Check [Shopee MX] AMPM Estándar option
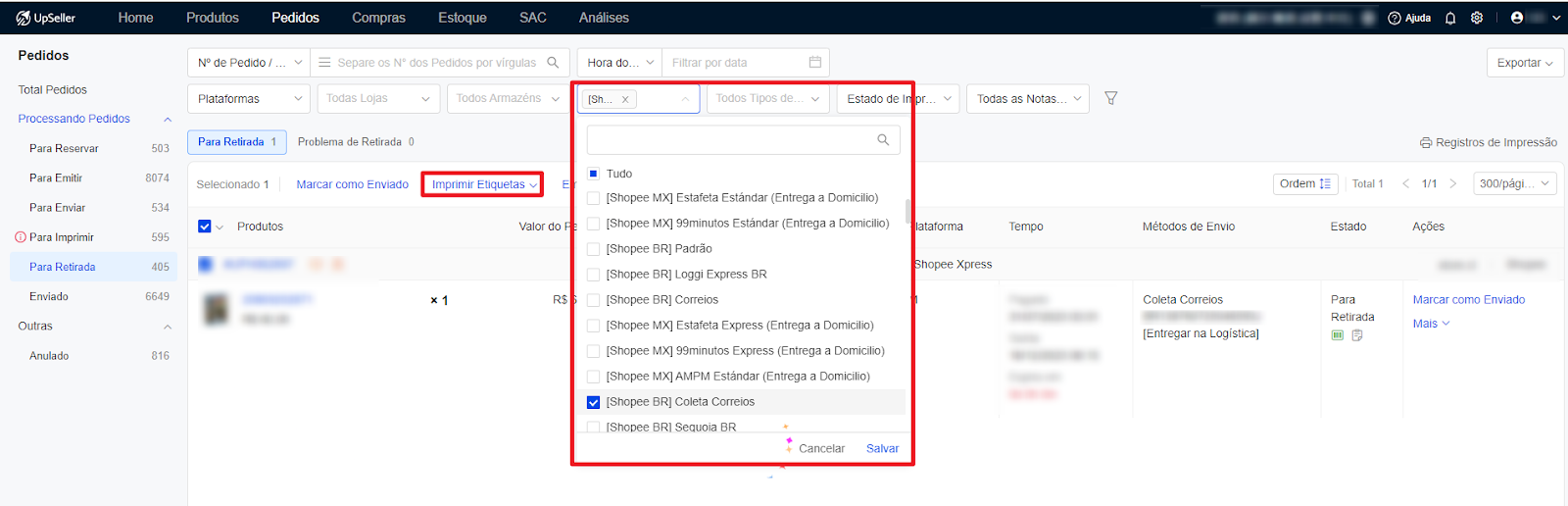The height and width of the screenshot is (506, 1568). (593, 377)
